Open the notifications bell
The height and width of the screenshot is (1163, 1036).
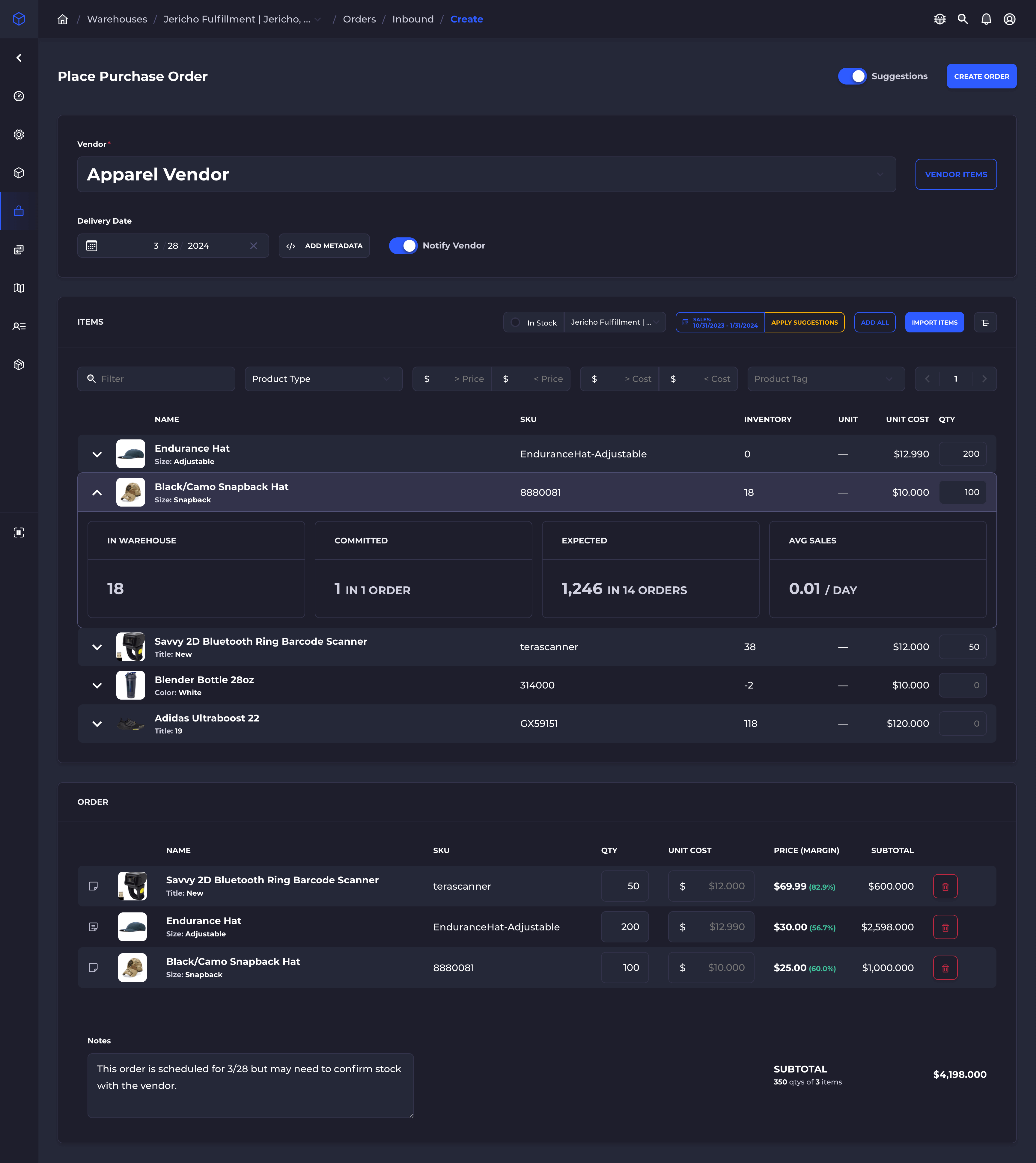[x=986, y=19]
